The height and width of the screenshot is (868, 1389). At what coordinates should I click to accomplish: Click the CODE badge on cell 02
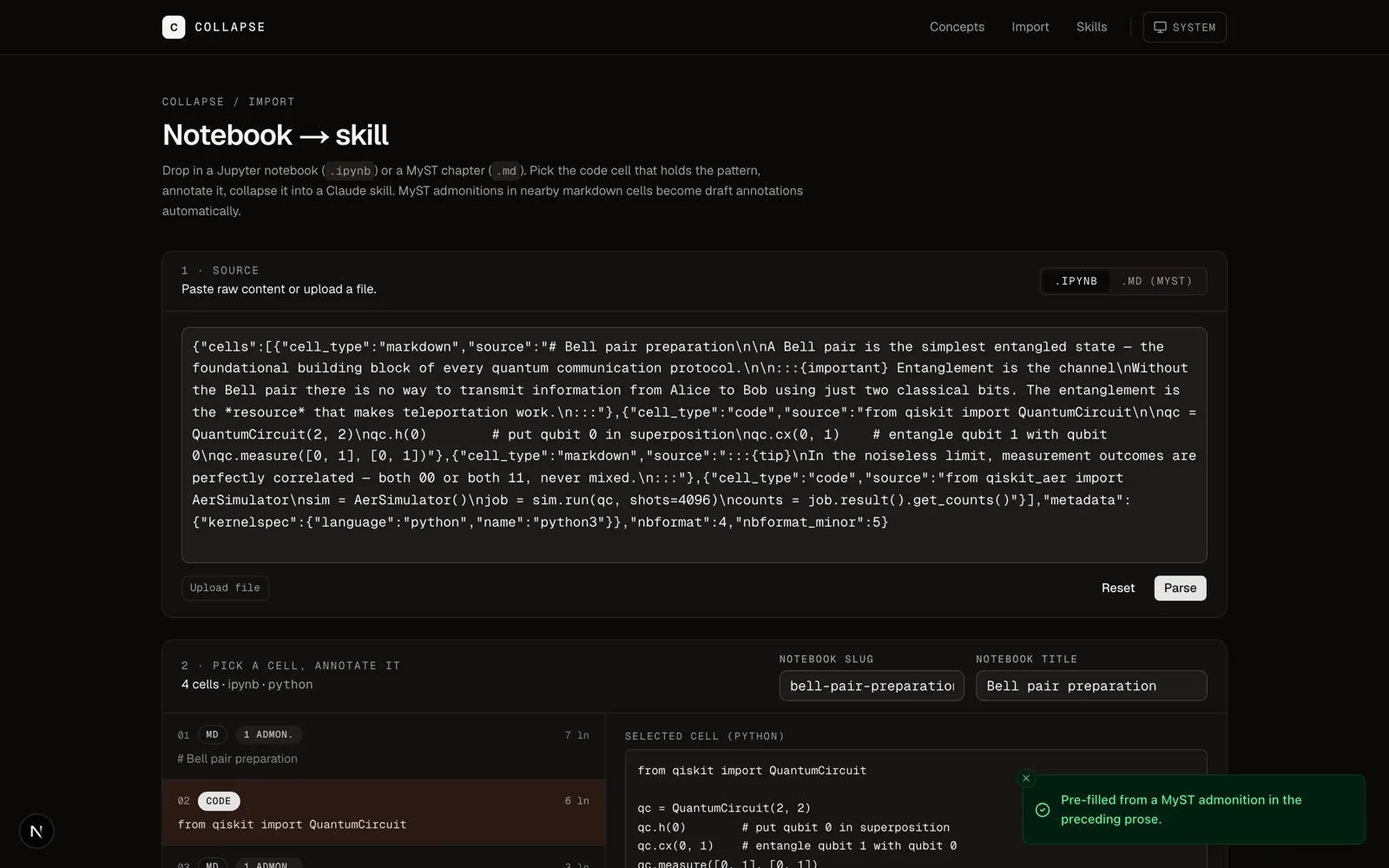[x=219, y=800]
